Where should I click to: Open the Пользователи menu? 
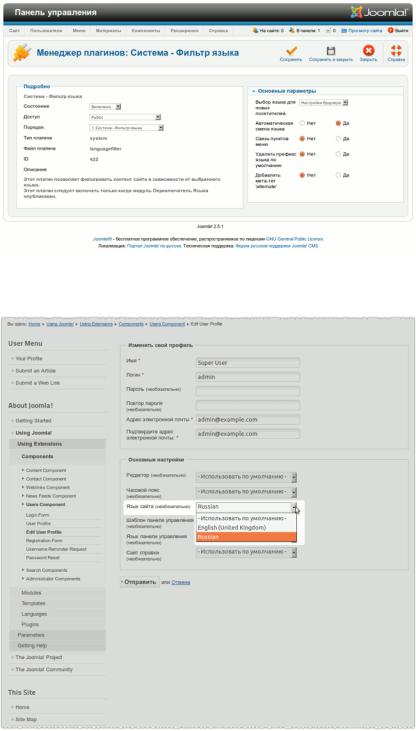click(46, 30)
